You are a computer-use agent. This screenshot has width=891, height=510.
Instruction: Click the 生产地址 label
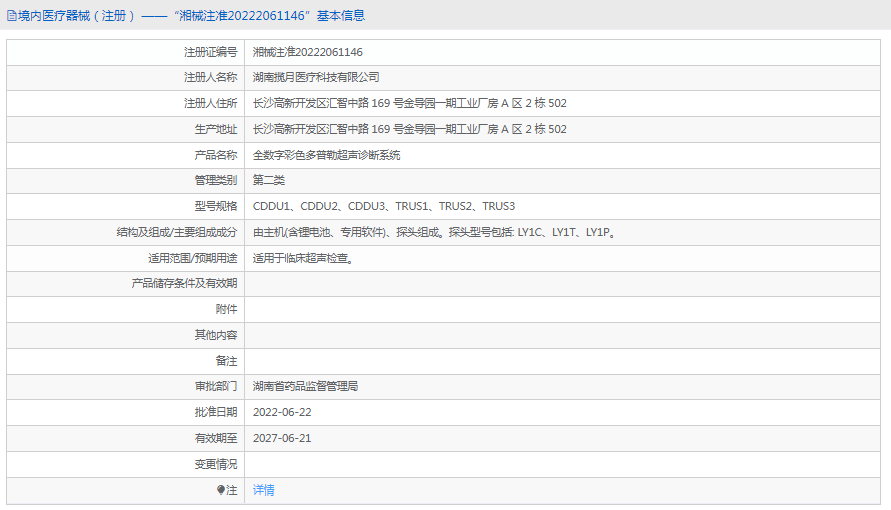pyautogui.click(x=216, y=129)
